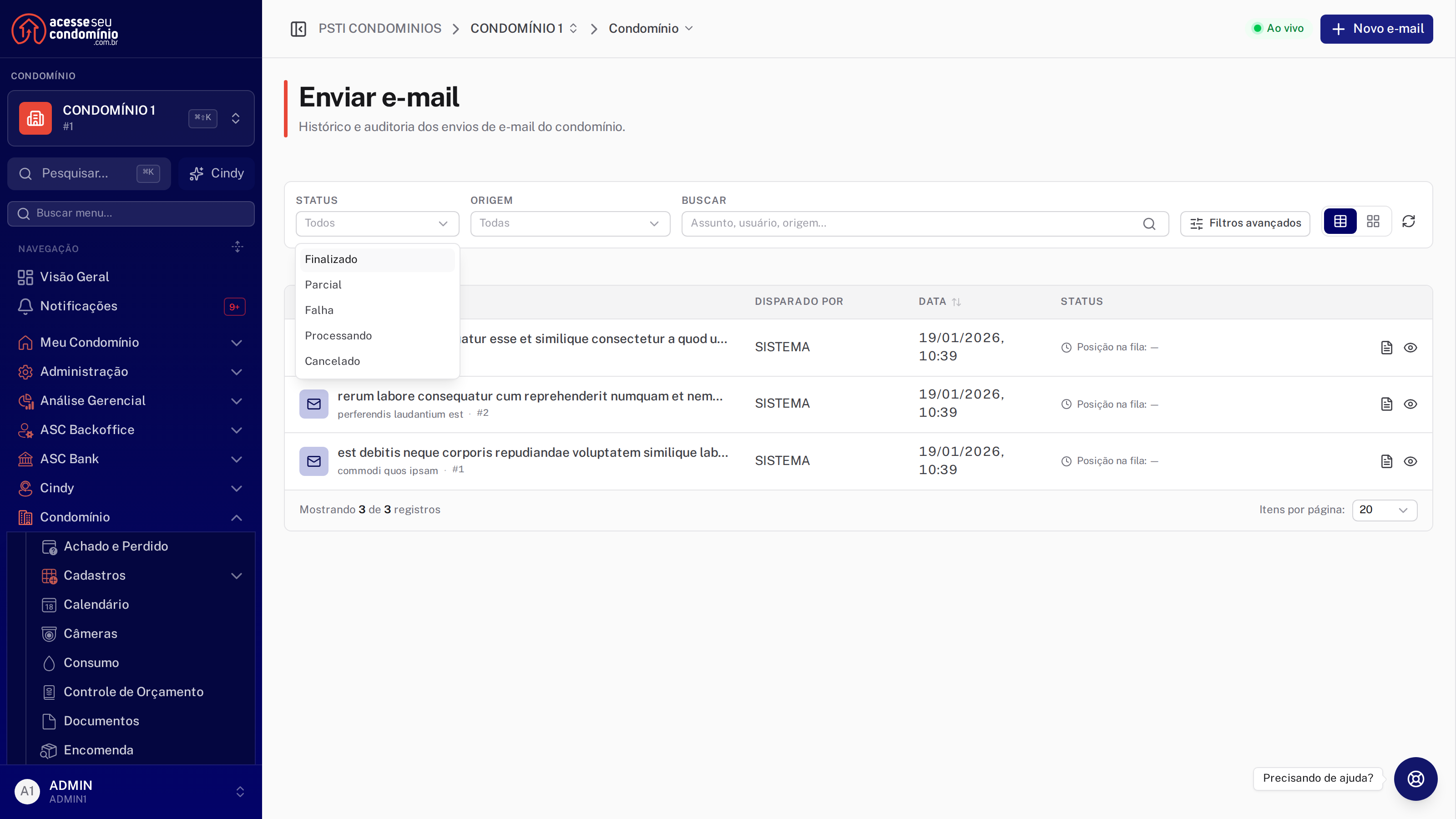Open the Cindy AI assistant button
The width and height of the screenshot is (1456, 819).
tap(217, 173)
